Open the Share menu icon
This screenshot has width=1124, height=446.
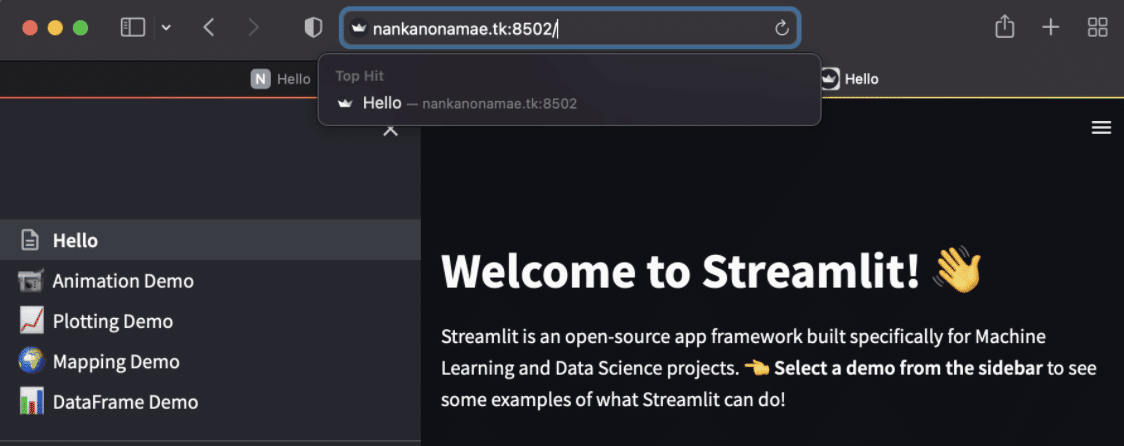coord(1005,27)
